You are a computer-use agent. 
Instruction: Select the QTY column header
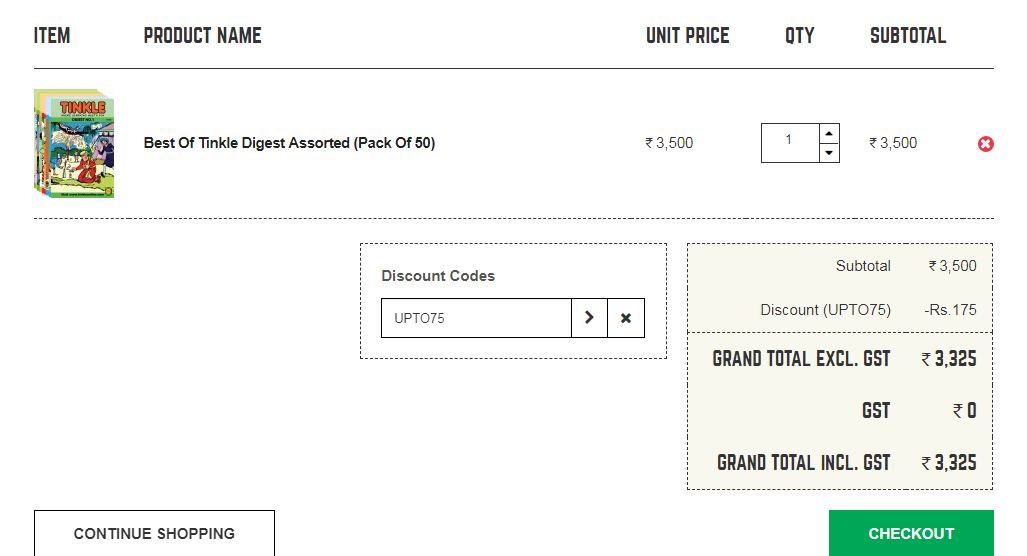pyautogui.click(x=799, y=36)
